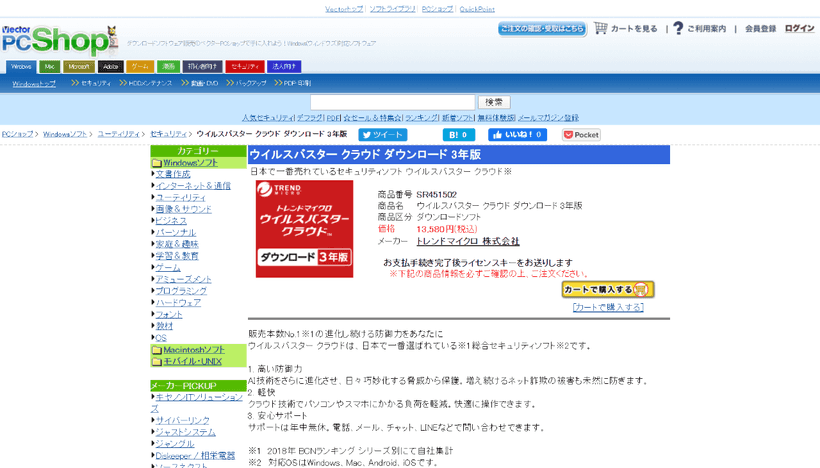Image resolution: width=820 pixels, height=468 pixels.
Task: Click the Windowsソフト folder icon
Action: click(157, 163)
